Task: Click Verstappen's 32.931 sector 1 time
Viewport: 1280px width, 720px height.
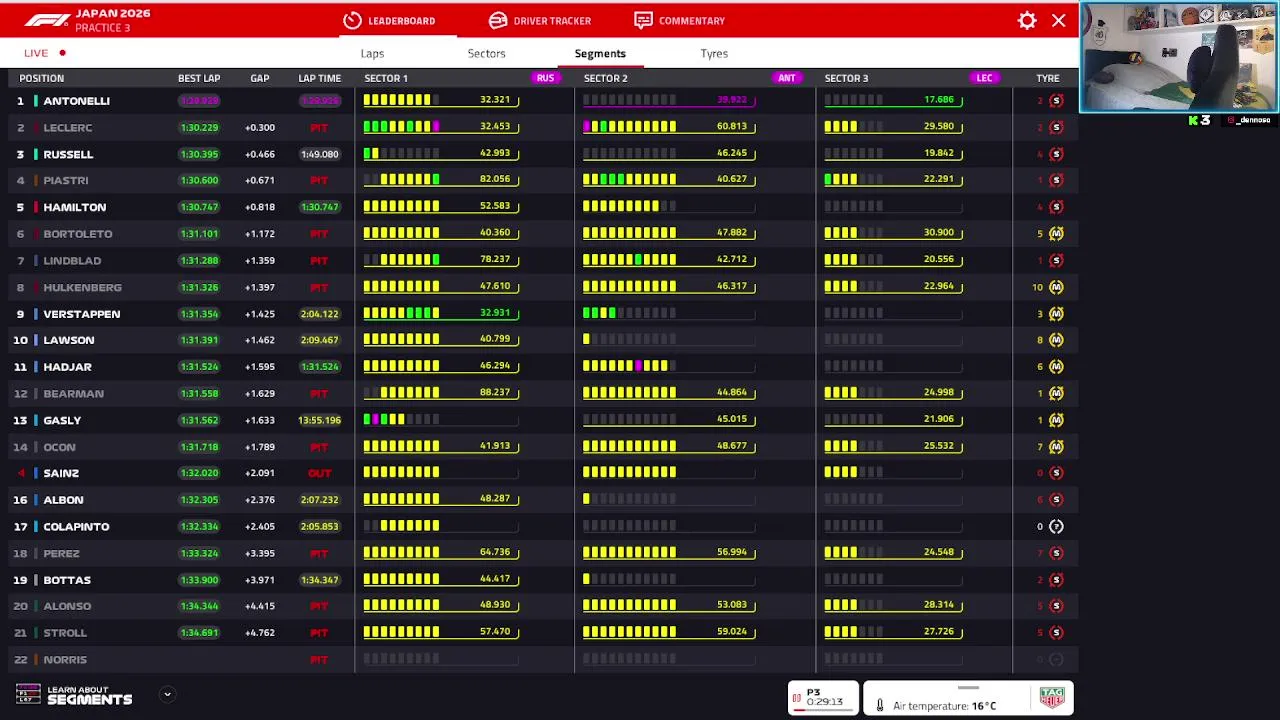Action: click(x=495, y=313)
